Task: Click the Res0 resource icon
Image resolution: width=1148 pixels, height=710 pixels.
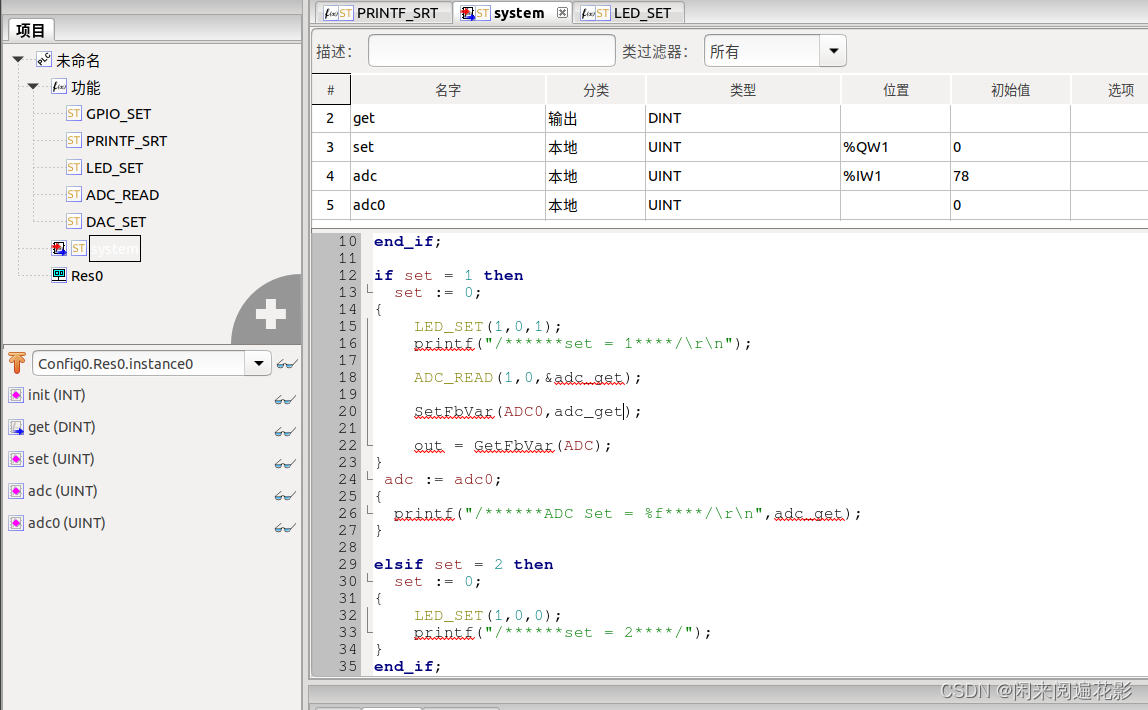Action: (59, 275)
